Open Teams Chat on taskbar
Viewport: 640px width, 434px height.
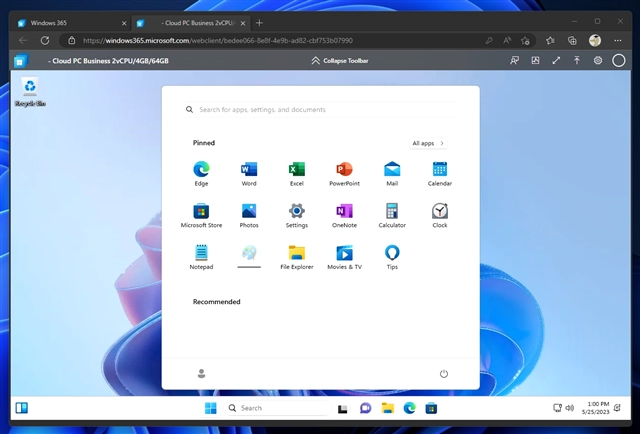click(x=365, y=408)
